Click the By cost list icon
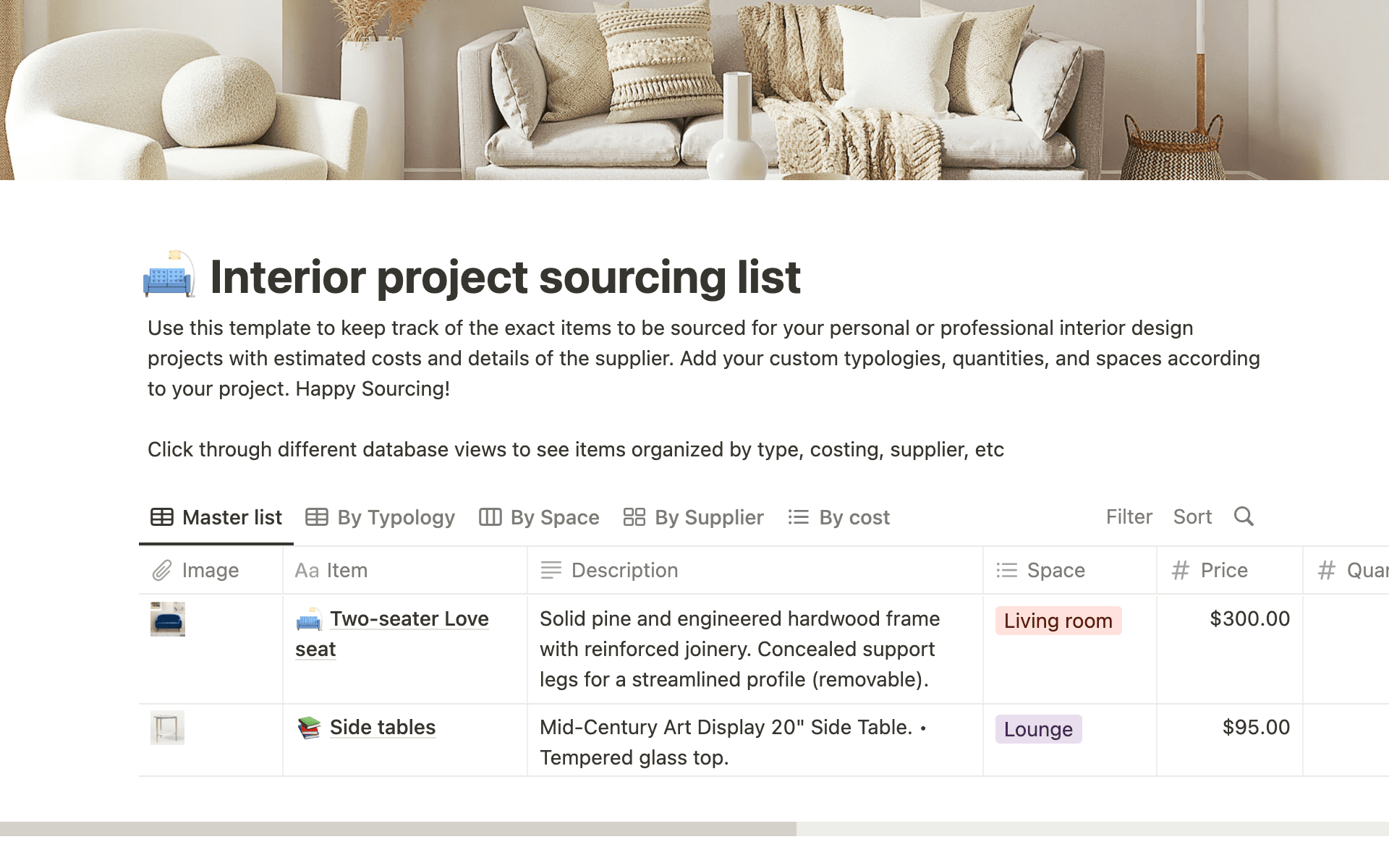Viewport: 1389px width, 868px height. [798, 517]
